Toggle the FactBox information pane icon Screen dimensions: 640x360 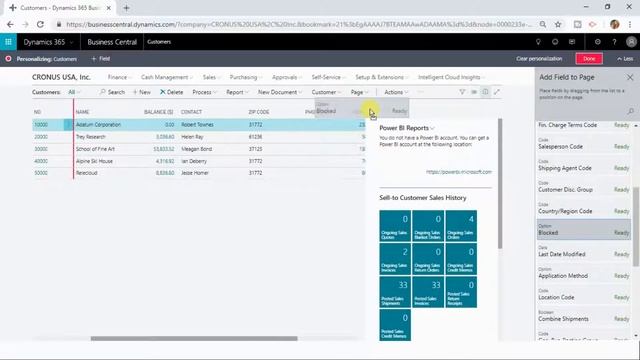tap(485, 92)
